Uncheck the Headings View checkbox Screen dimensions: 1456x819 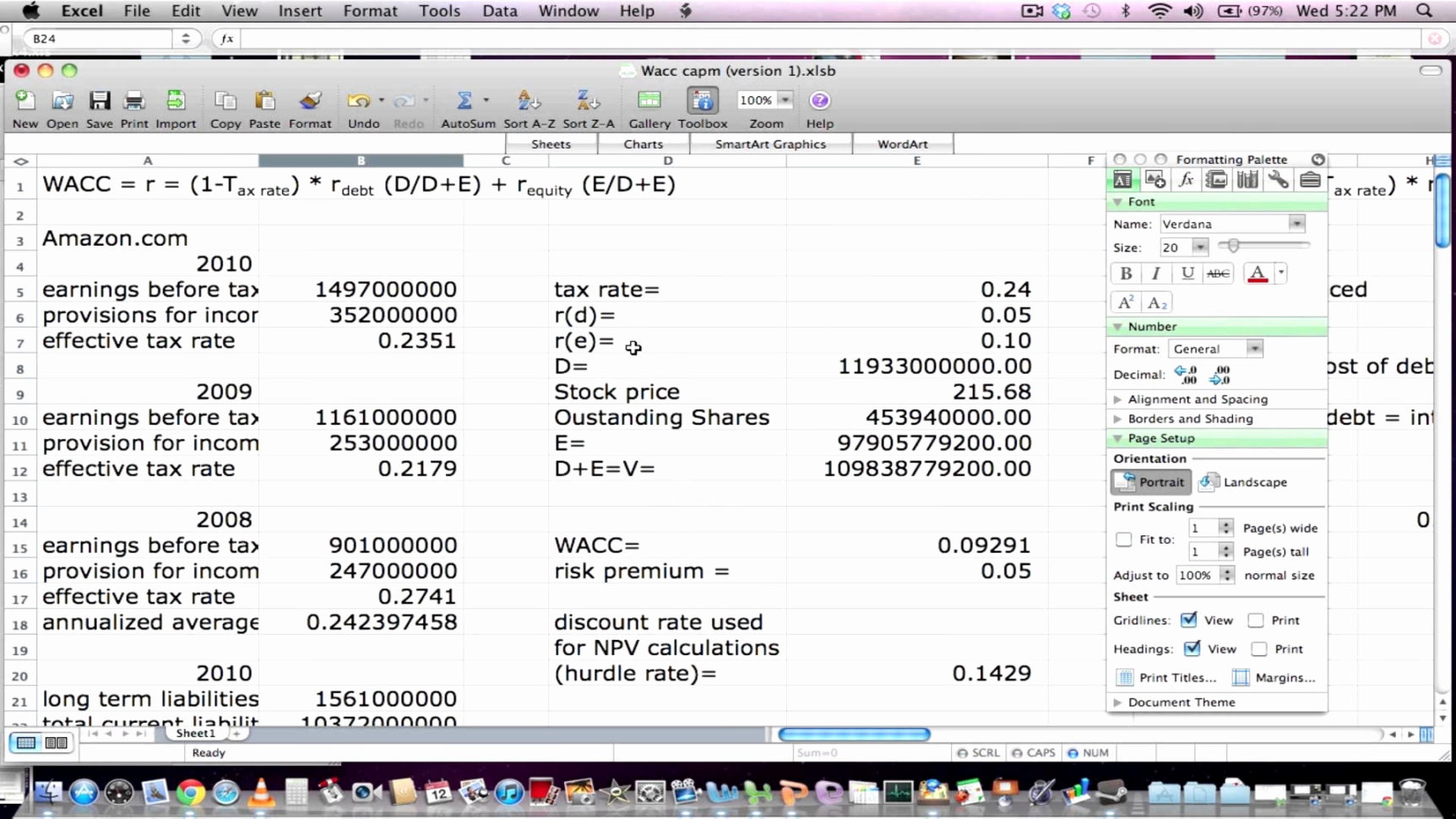[x=1193, y=648]
